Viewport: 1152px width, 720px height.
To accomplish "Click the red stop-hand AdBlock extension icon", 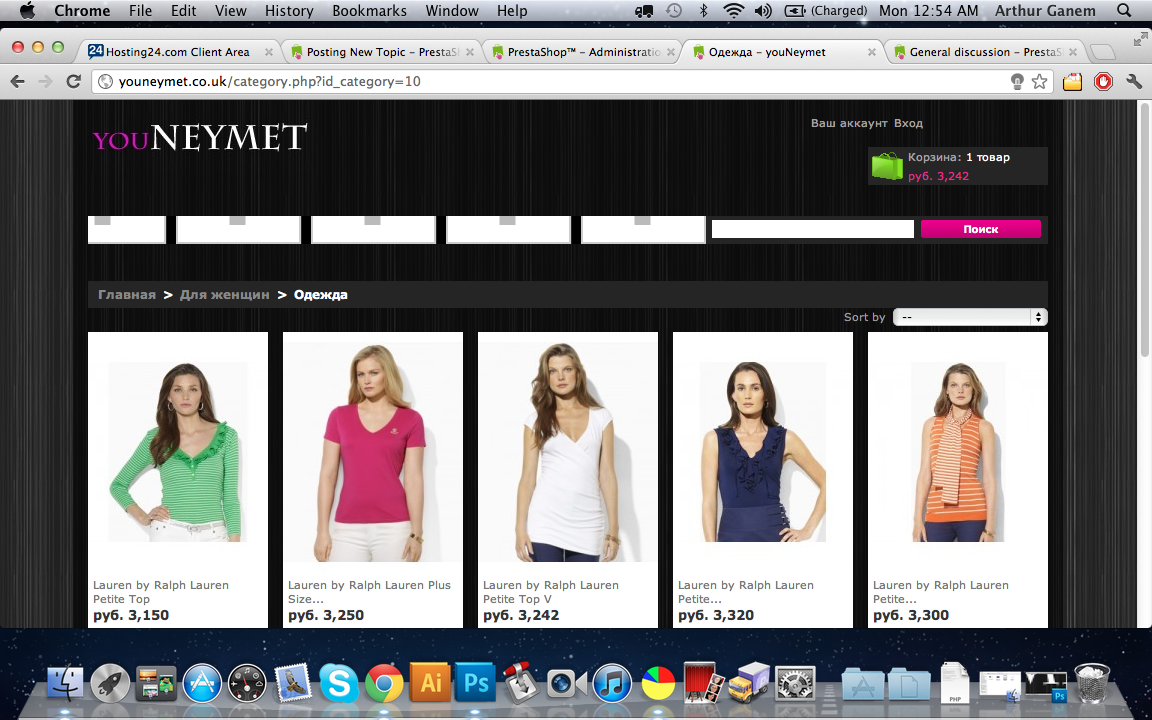I will (x=1104, y=82).
